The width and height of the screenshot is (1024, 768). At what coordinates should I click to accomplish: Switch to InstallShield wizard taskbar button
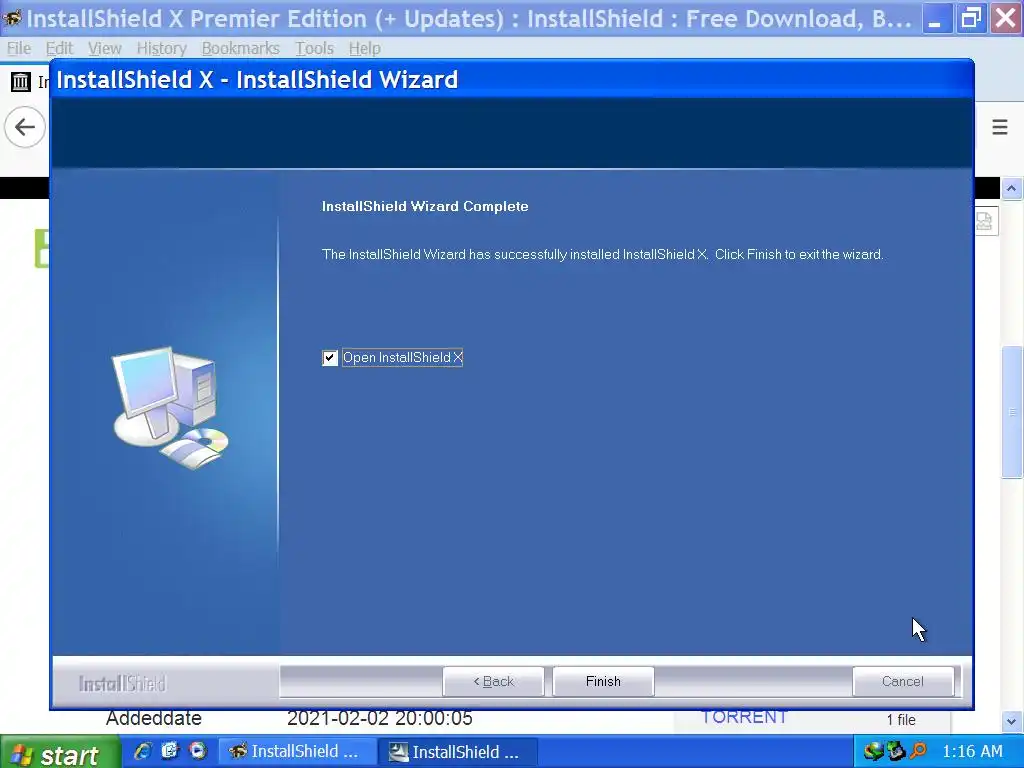click(460, 752)
